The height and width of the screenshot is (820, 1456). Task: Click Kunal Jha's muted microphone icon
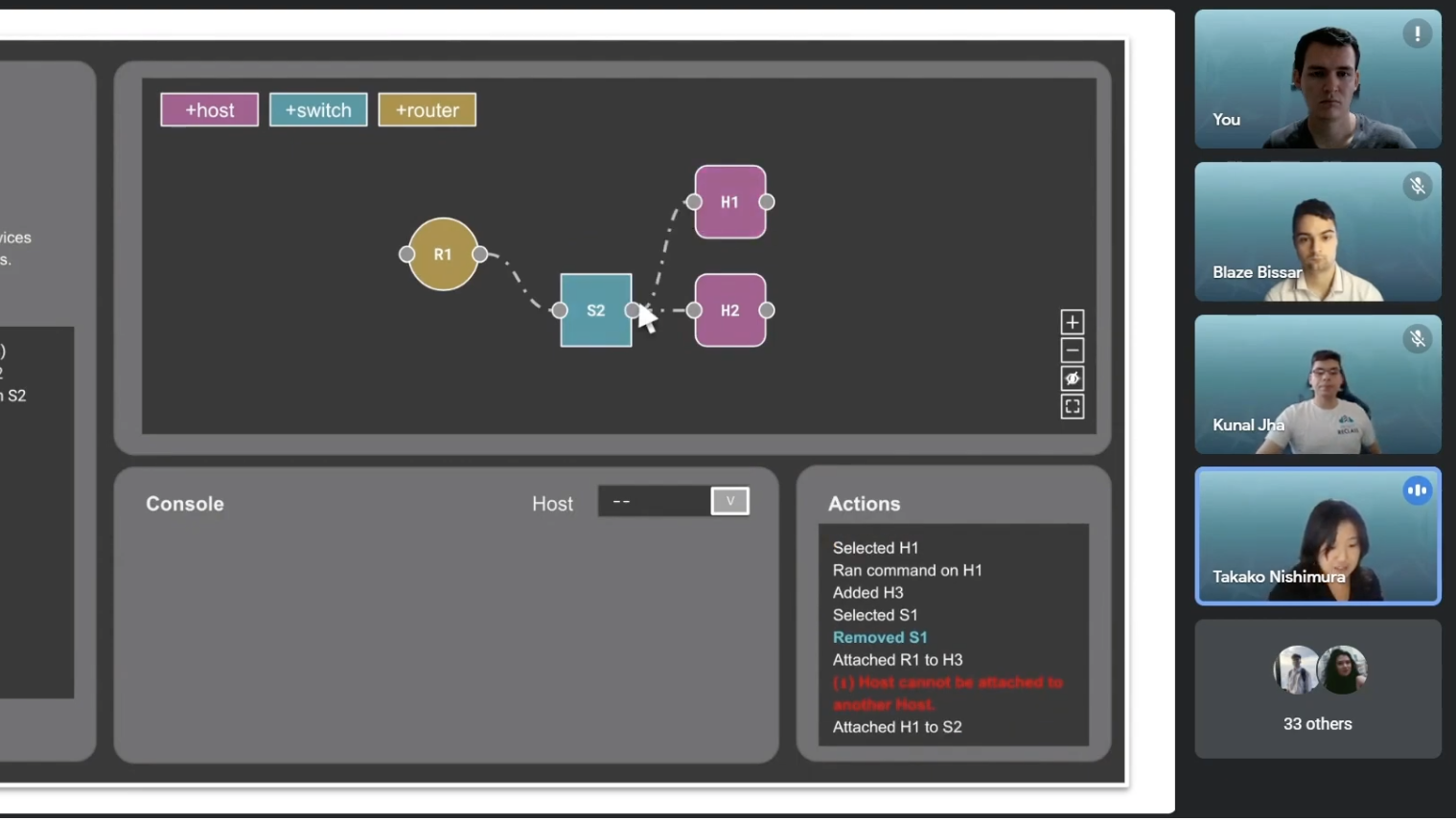[1417, 338]
